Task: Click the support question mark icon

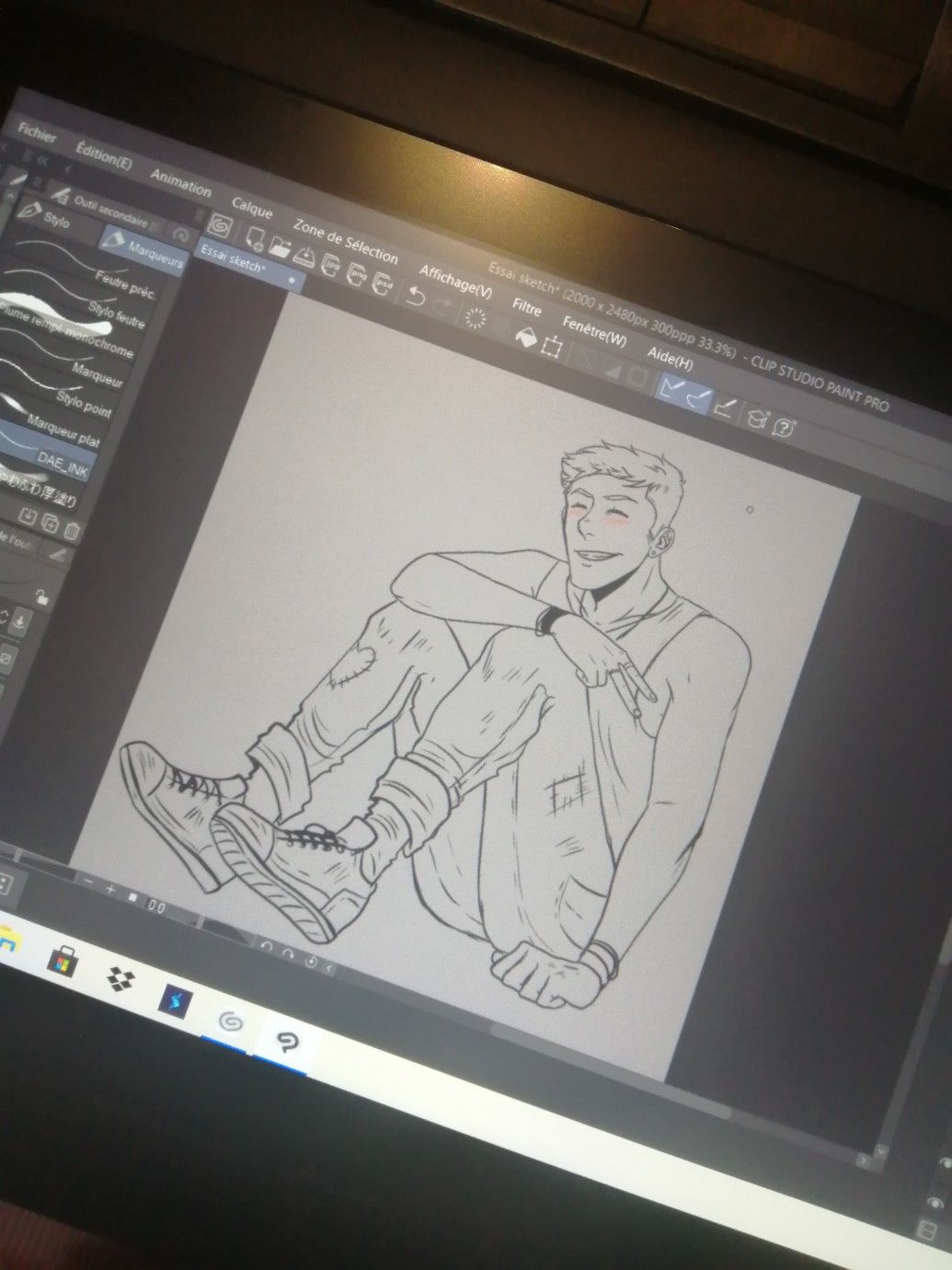Action: 785,428
